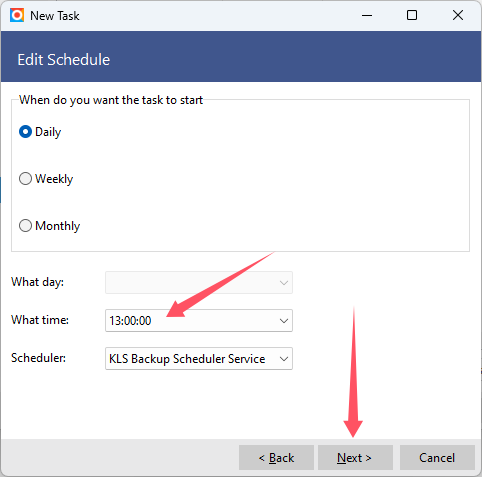The image size is (482, 477).
Task: Expand the What time dropdown arrow
Action: point(284,321)
